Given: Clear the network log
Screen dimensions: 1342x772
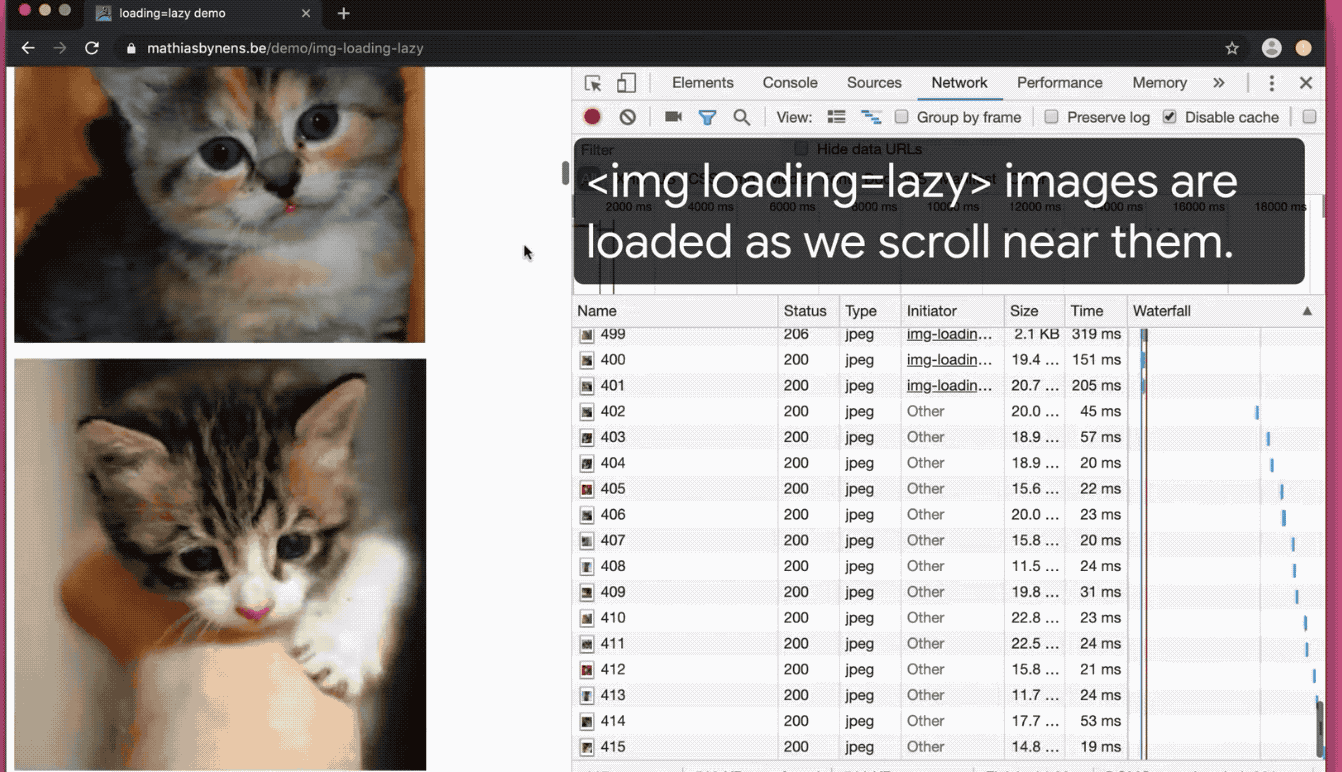Looking at the screenshot, I should (627, 117).
